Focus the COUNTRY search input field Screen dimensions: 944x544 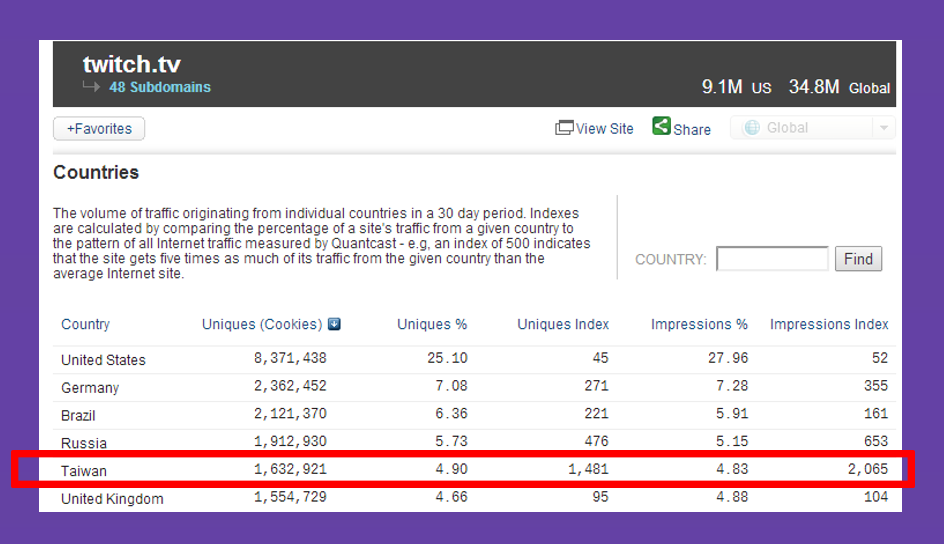pyautogui.click(x=772, y=259)
